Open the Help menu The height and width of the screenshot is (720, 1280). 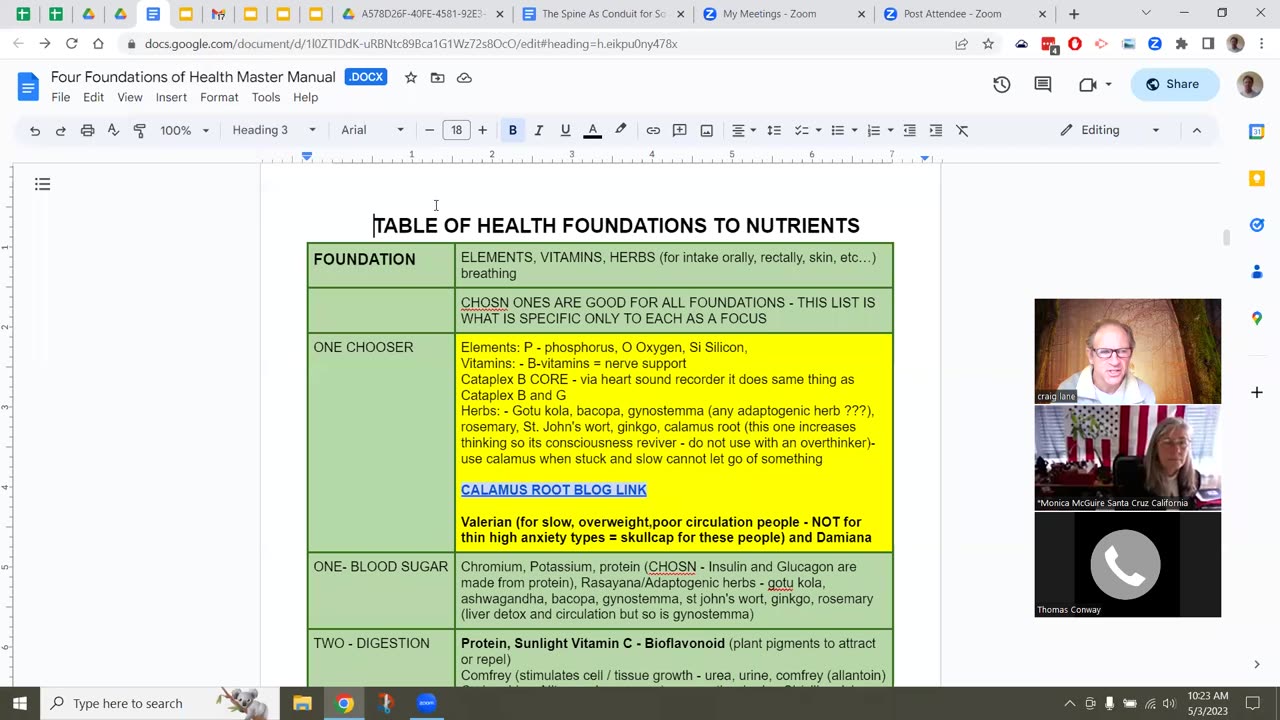305,97
